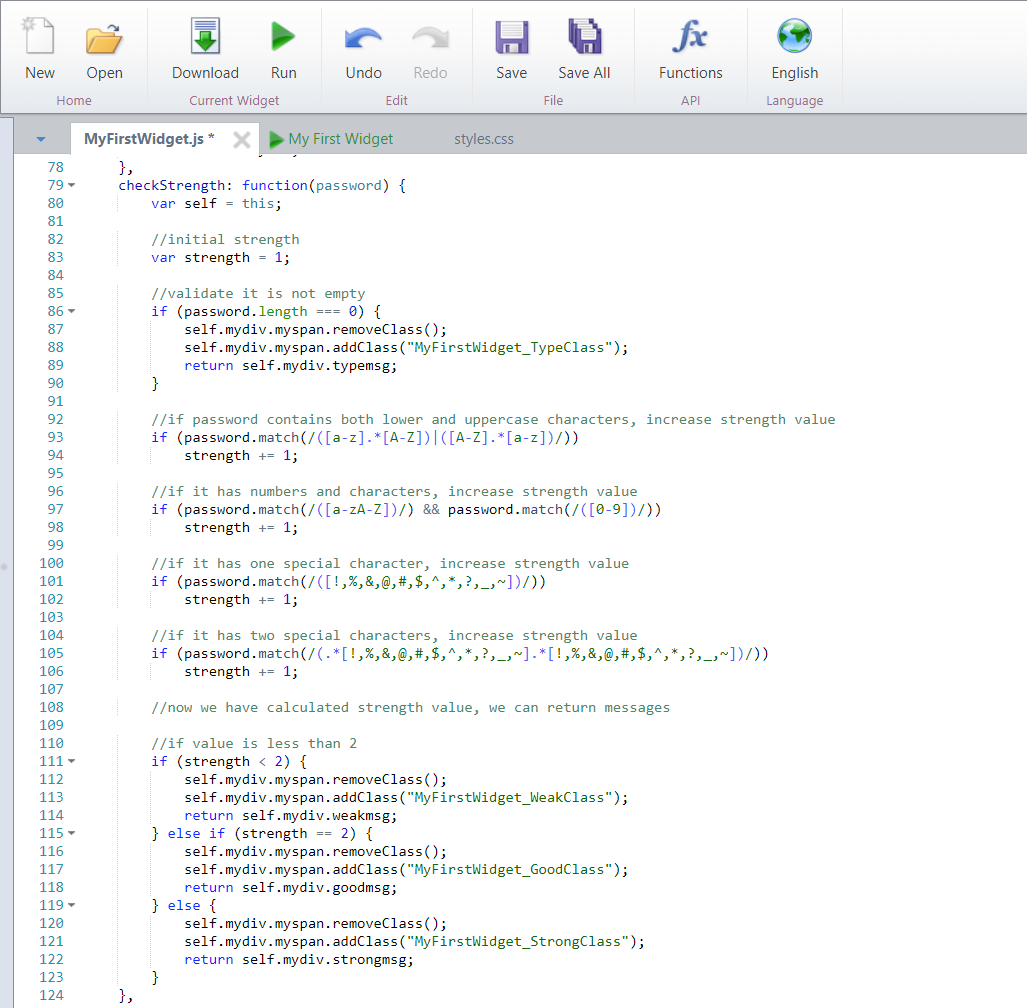The image size is (1027, 1008).
Task: Collapse the checkStrength function at line 79
Action: [72, 185]
